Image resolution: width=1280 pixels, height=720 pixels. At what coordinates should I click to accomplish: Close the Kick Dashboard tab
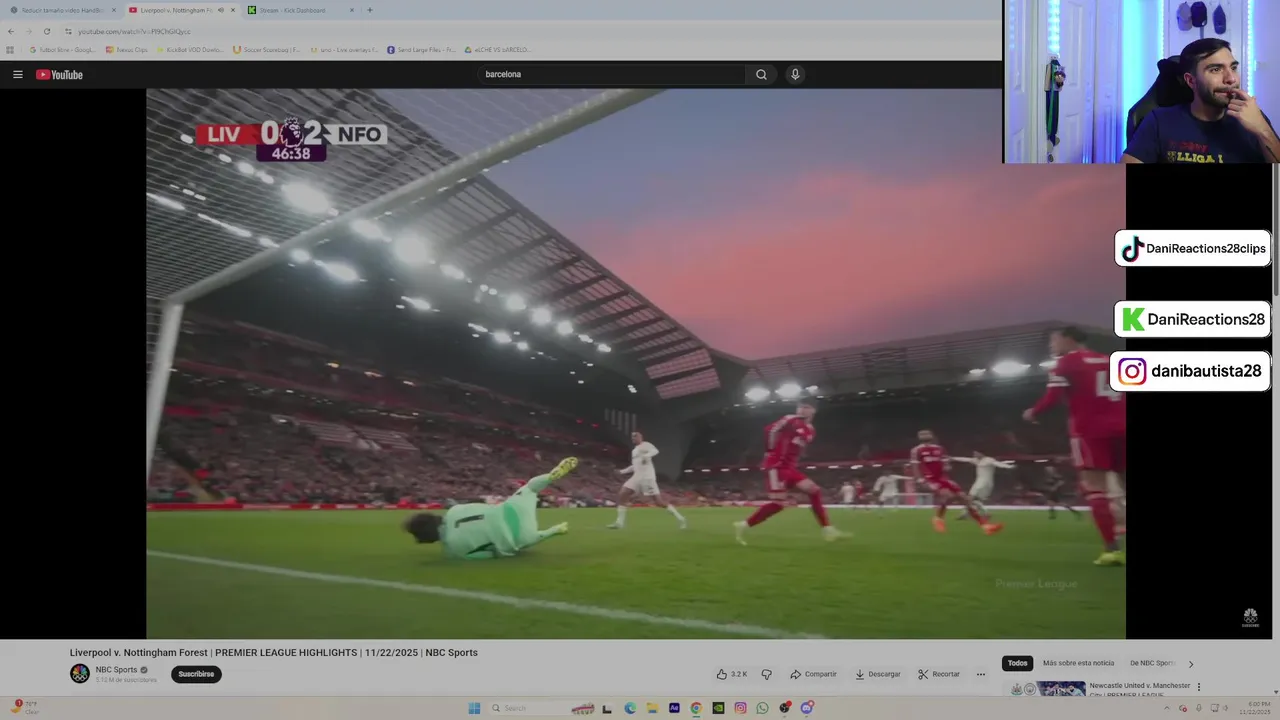[352, 10]
